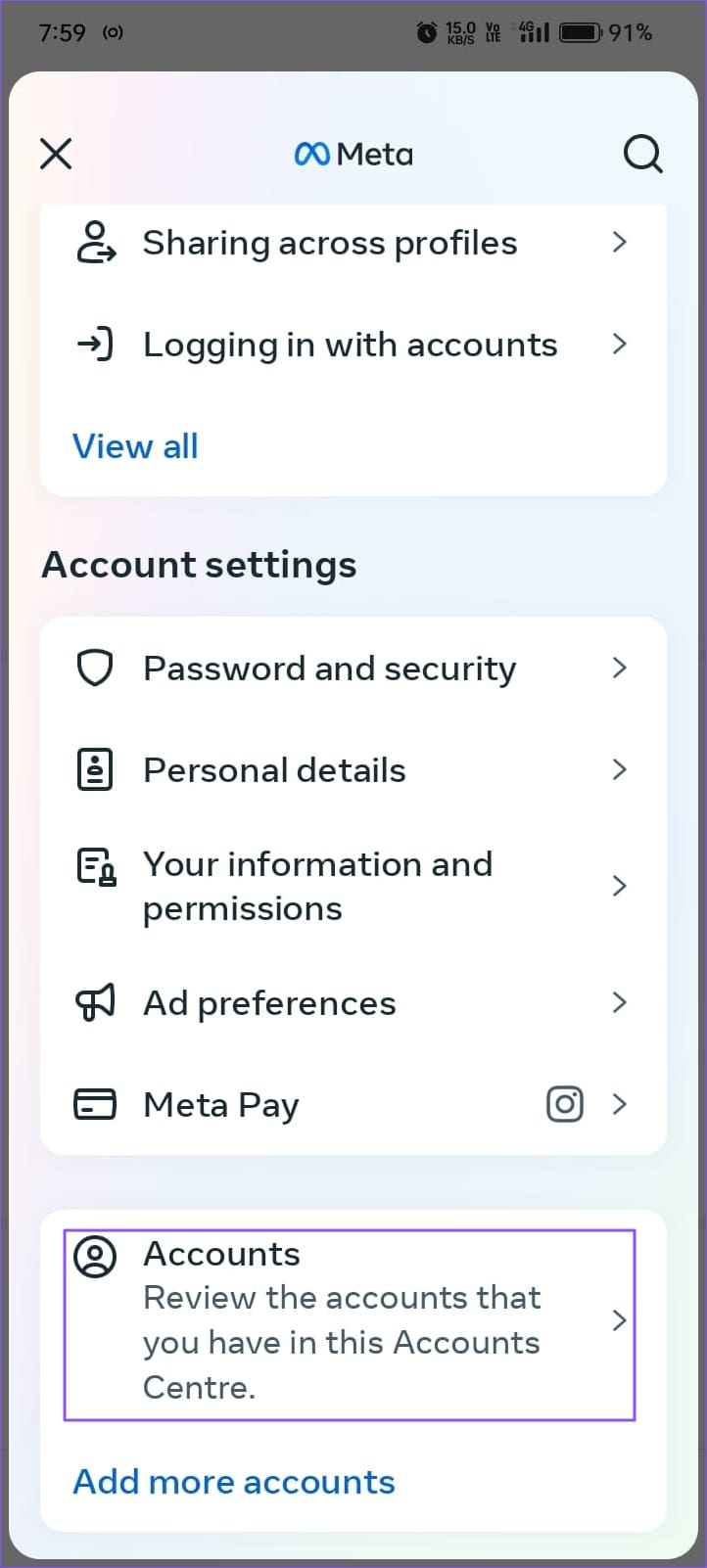Expand the Ad preferences row chevron
Image resolution: width=707 pixels, height=1568 pixels.
tap(619, 1002)
